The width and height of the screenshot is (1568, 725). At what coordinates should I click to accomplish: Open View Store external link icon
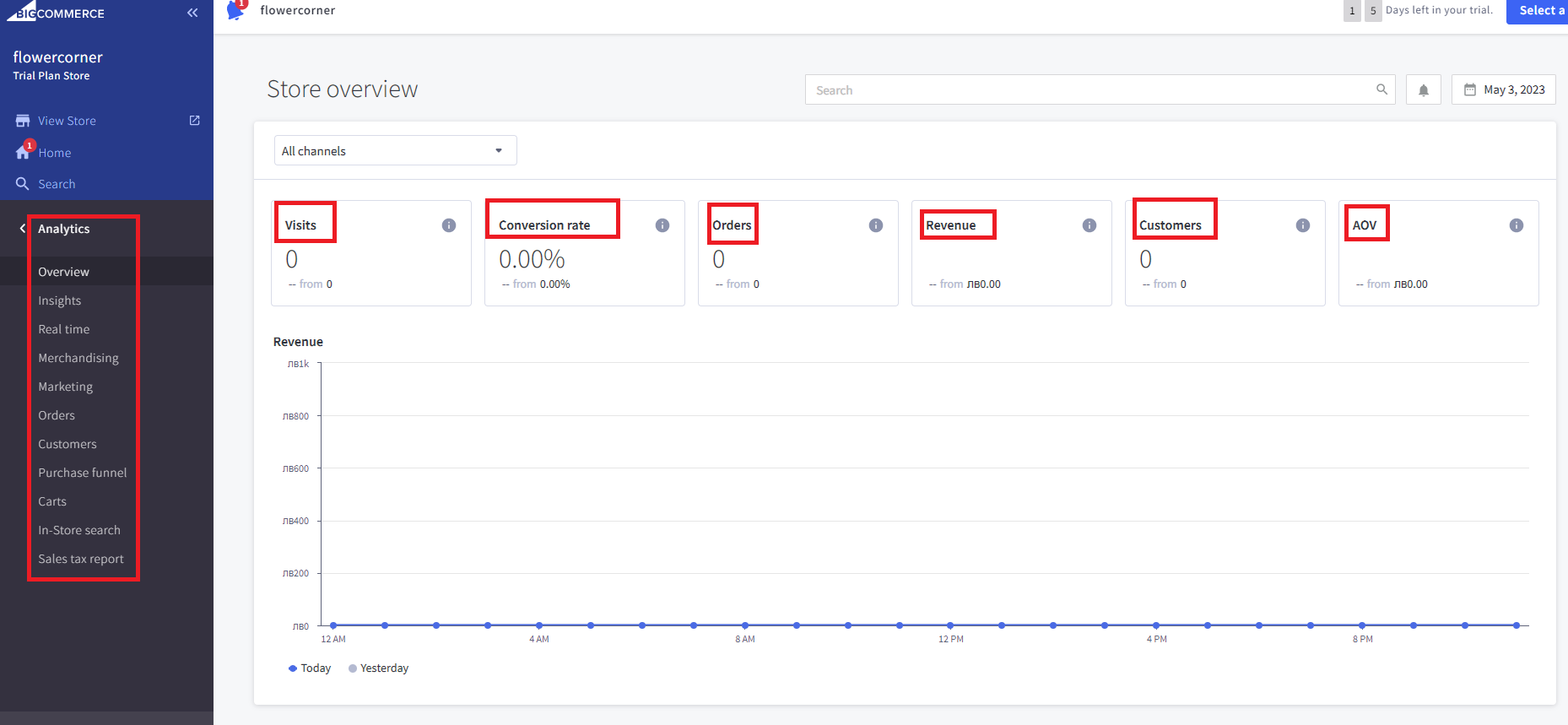[195, 121]
